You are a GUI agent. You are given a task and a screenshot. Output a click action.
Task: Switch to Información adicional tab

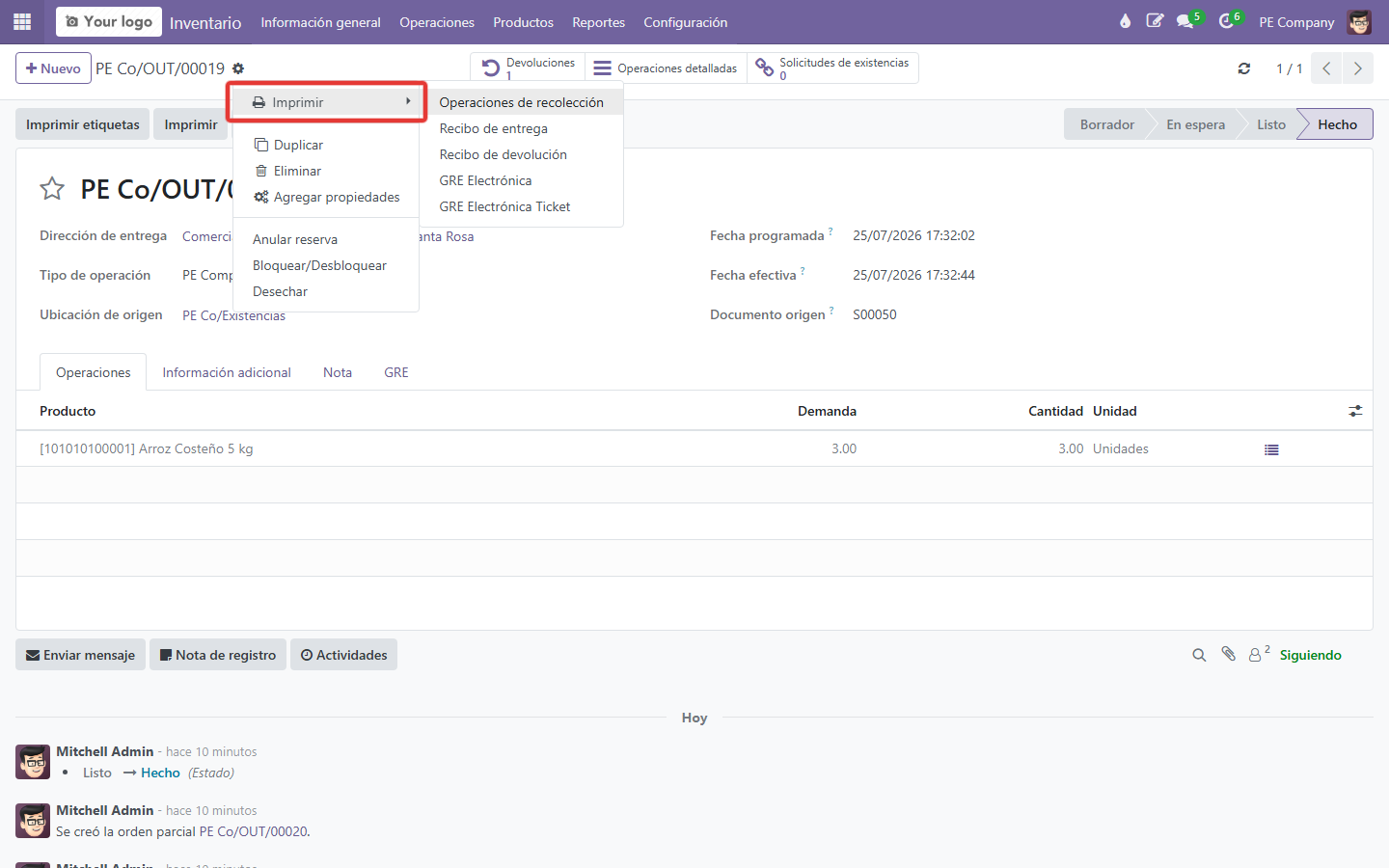pyautogui.click(x=227, y=372)
